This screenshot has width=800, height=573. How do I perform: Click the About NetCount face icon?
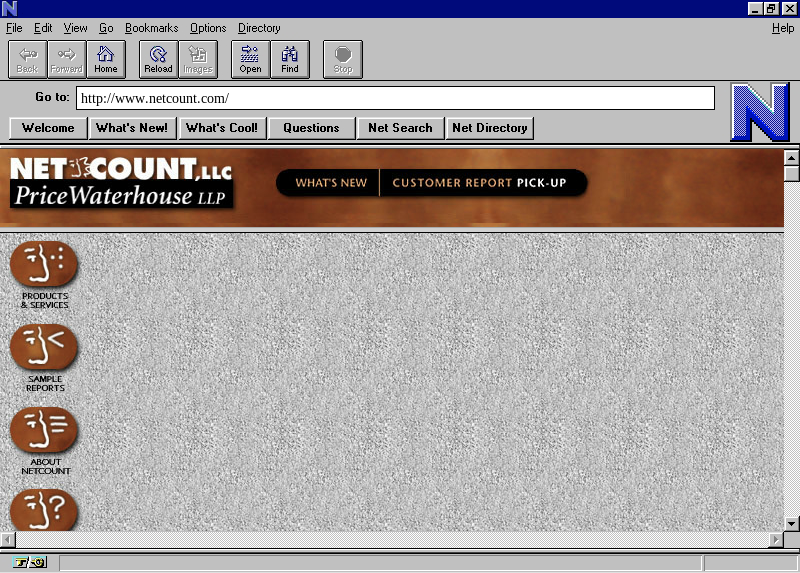pos(44,430)
